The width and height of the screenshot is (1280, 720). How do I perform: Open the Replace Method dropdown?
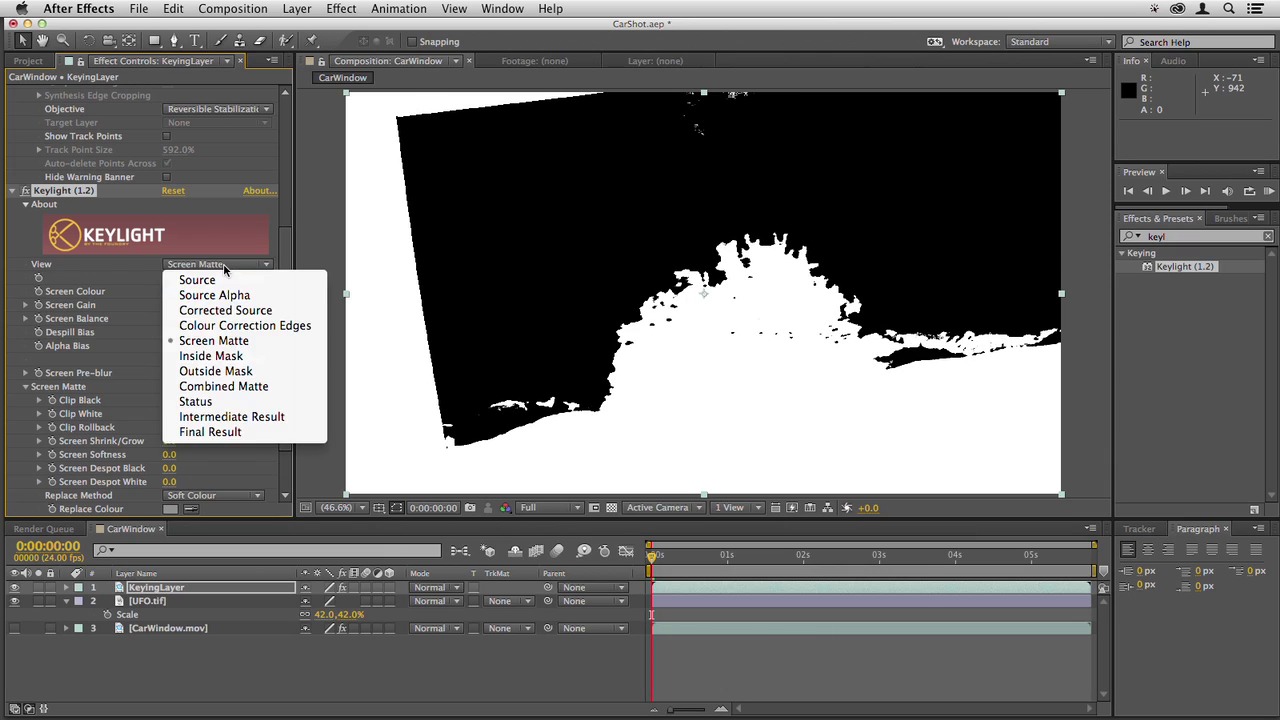pyautogui.click(x=214, y=495)
